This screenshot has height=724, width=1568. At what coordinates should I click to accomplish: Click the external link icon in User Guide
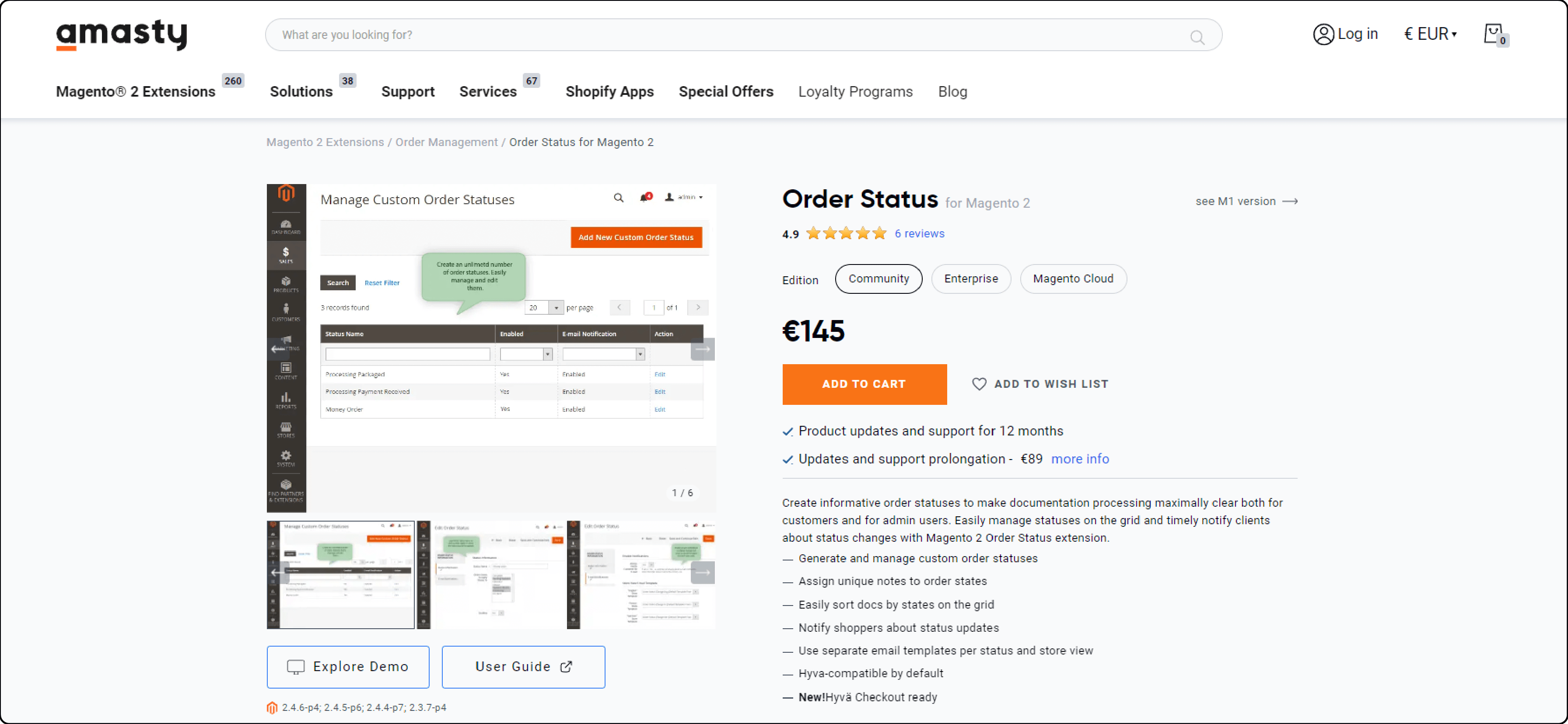point(566,667)
